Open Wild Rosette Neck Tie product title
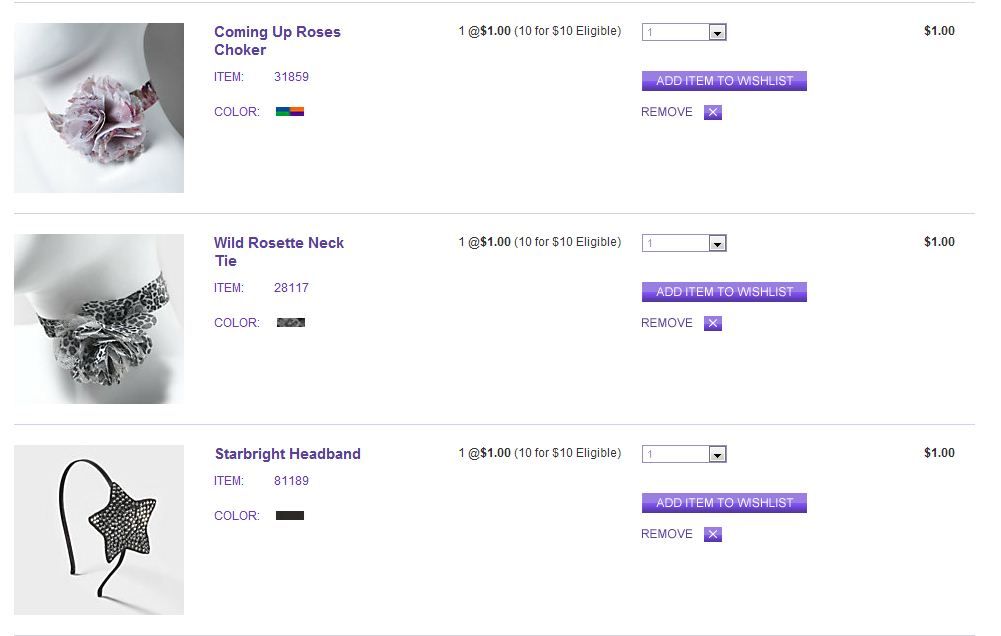Screen dimensions: 1001x636 [x=278, y=252]
